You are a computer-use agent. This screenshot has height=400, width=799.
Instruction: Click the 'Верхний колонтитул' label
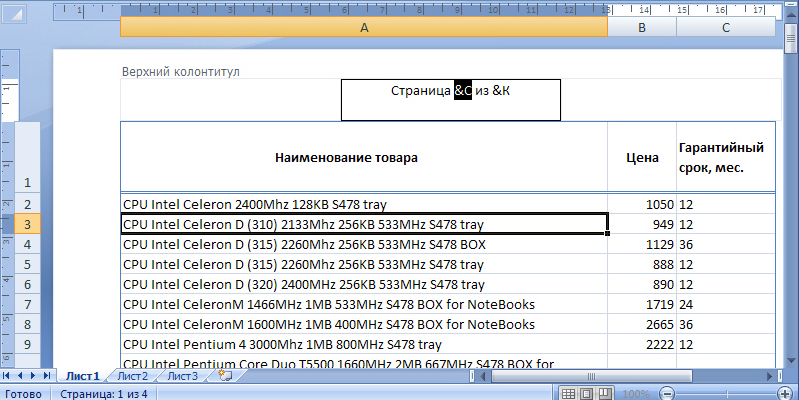click(x=180, y=72)
